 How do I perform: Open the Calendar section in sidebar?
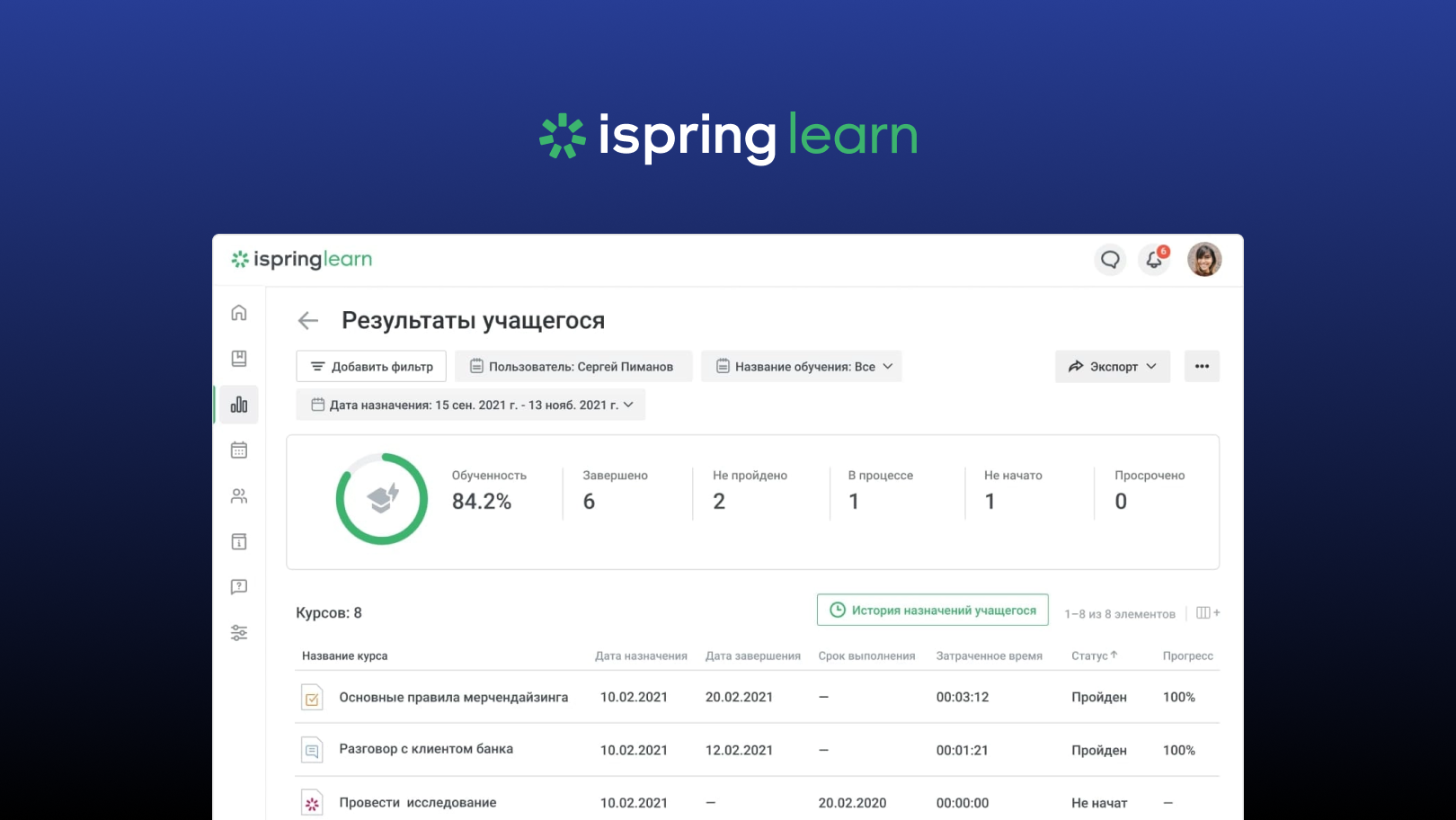(238, 450)
